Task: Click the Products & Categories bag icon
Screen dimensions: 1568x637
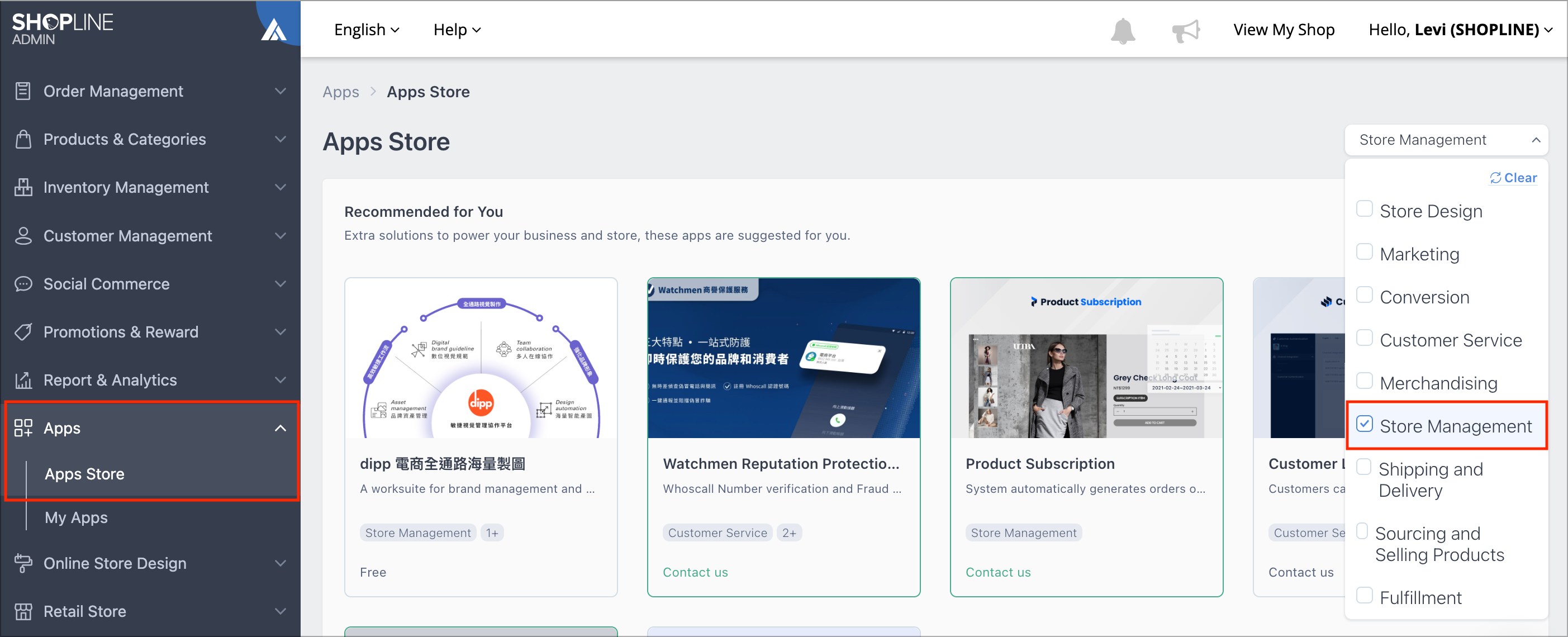Action: (x=23, y=139)
